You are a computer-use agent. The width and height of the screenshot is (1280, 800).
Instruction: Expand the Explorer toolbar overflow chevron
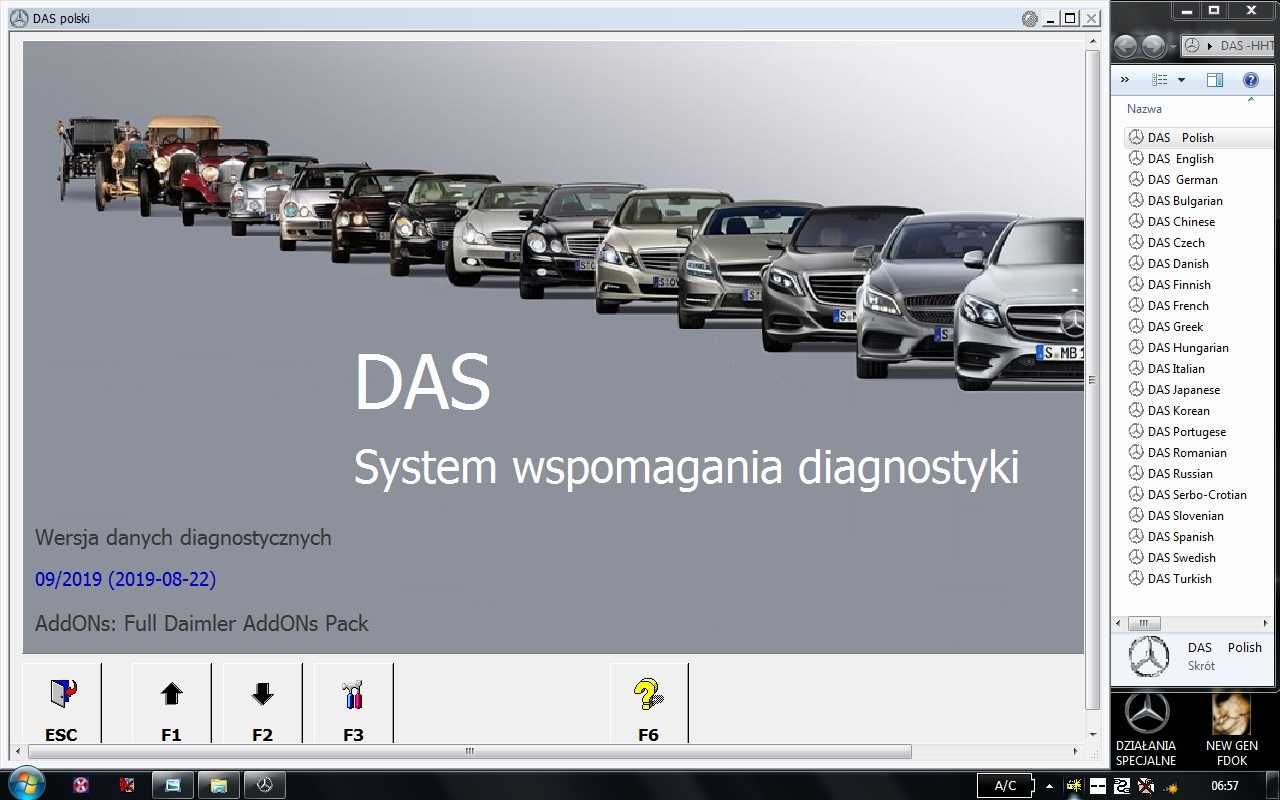[x=1125, y=80]
